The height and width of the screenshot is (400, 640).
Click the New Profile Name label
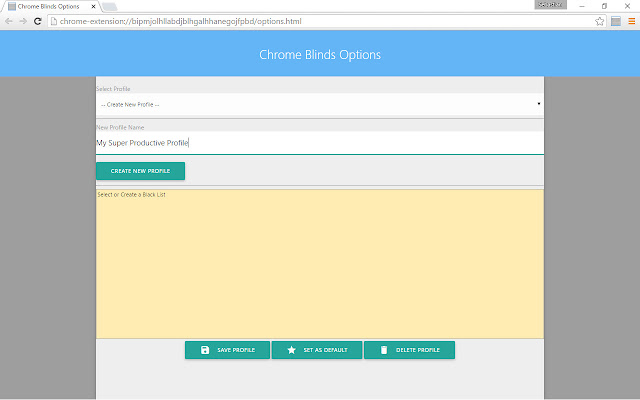120,127
